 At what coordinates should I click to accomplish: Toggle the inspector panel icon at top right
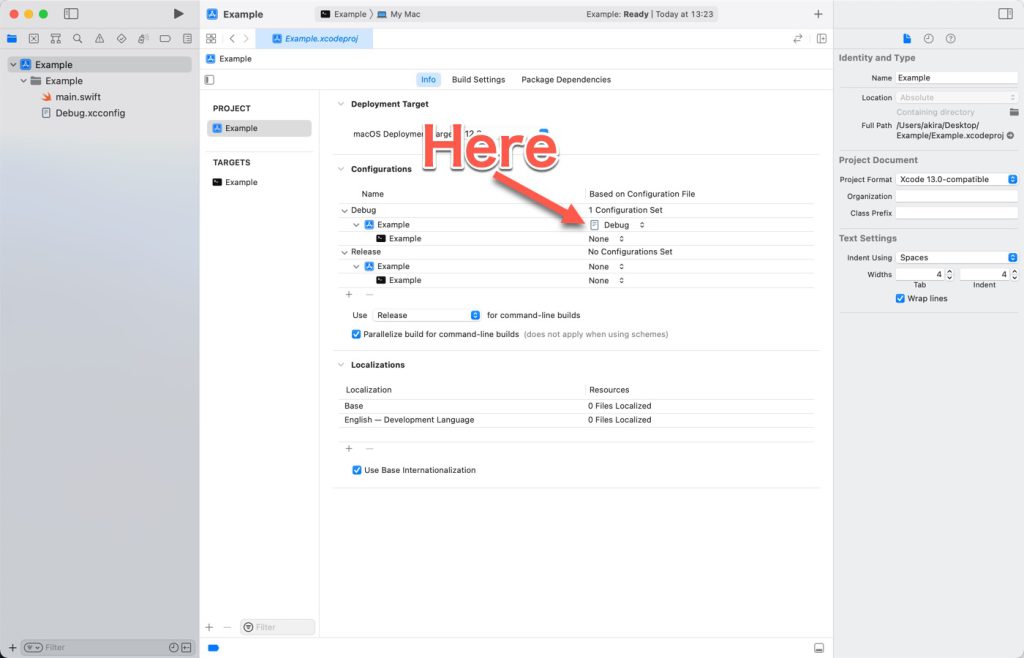[1005, 14]
